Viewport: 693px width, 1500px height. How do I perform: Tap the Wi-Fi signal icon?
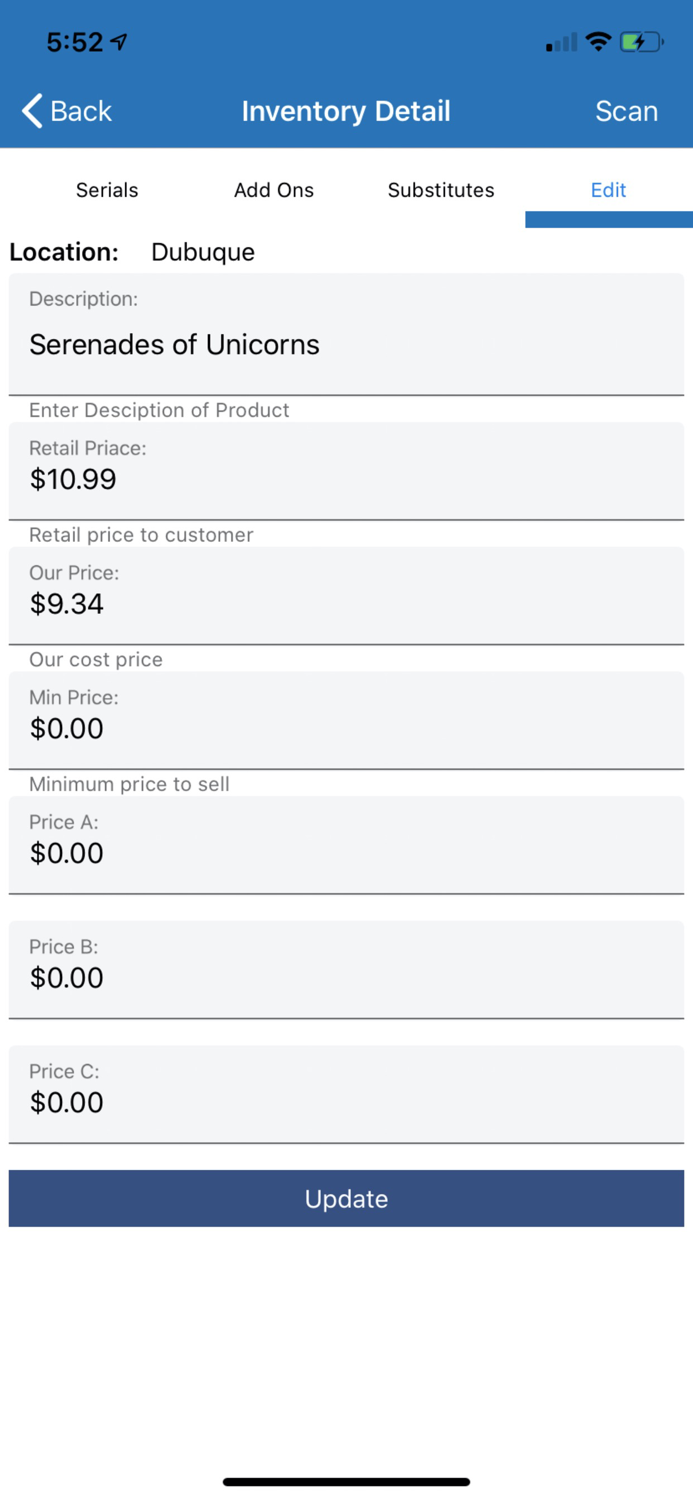tap(598, 42)
